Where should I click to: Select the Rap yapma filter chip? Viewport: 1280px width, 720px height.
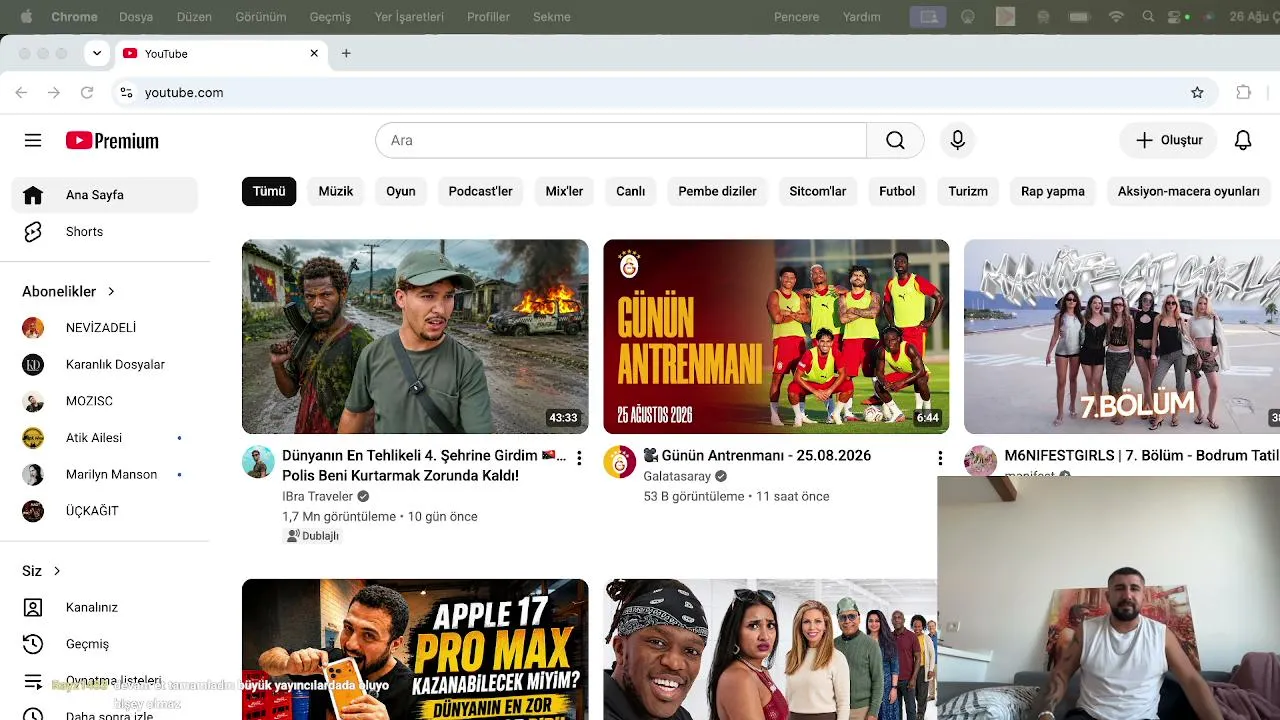[x=1053, y=191]
